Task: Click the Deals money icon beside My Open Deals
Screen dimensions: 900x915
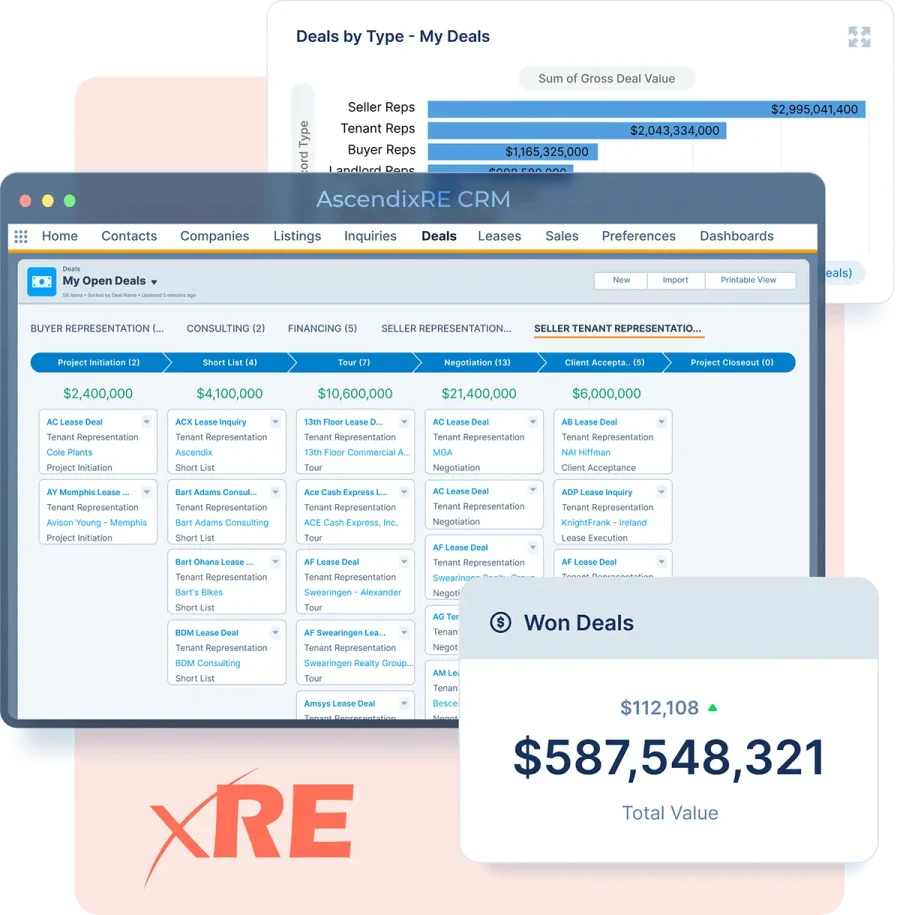Action: (x=41, y=282)
